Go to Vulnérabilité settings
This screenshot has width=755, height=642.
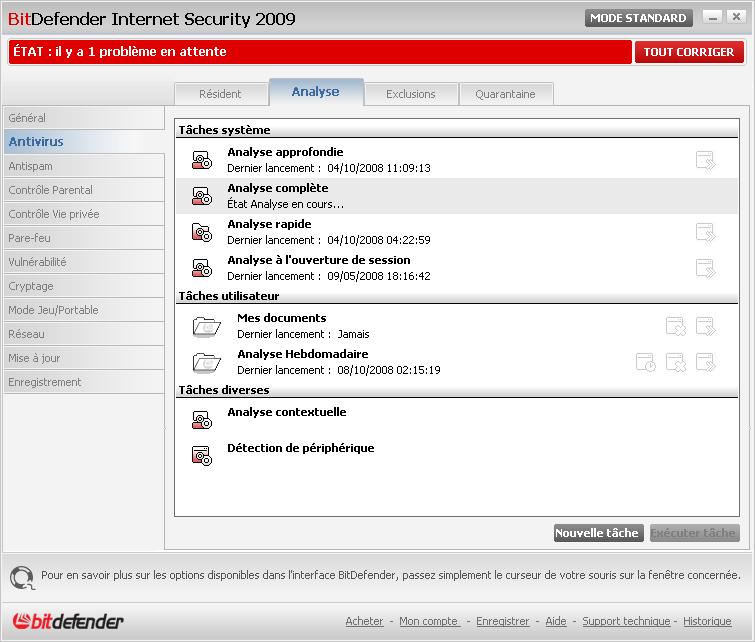click(84, 262)
